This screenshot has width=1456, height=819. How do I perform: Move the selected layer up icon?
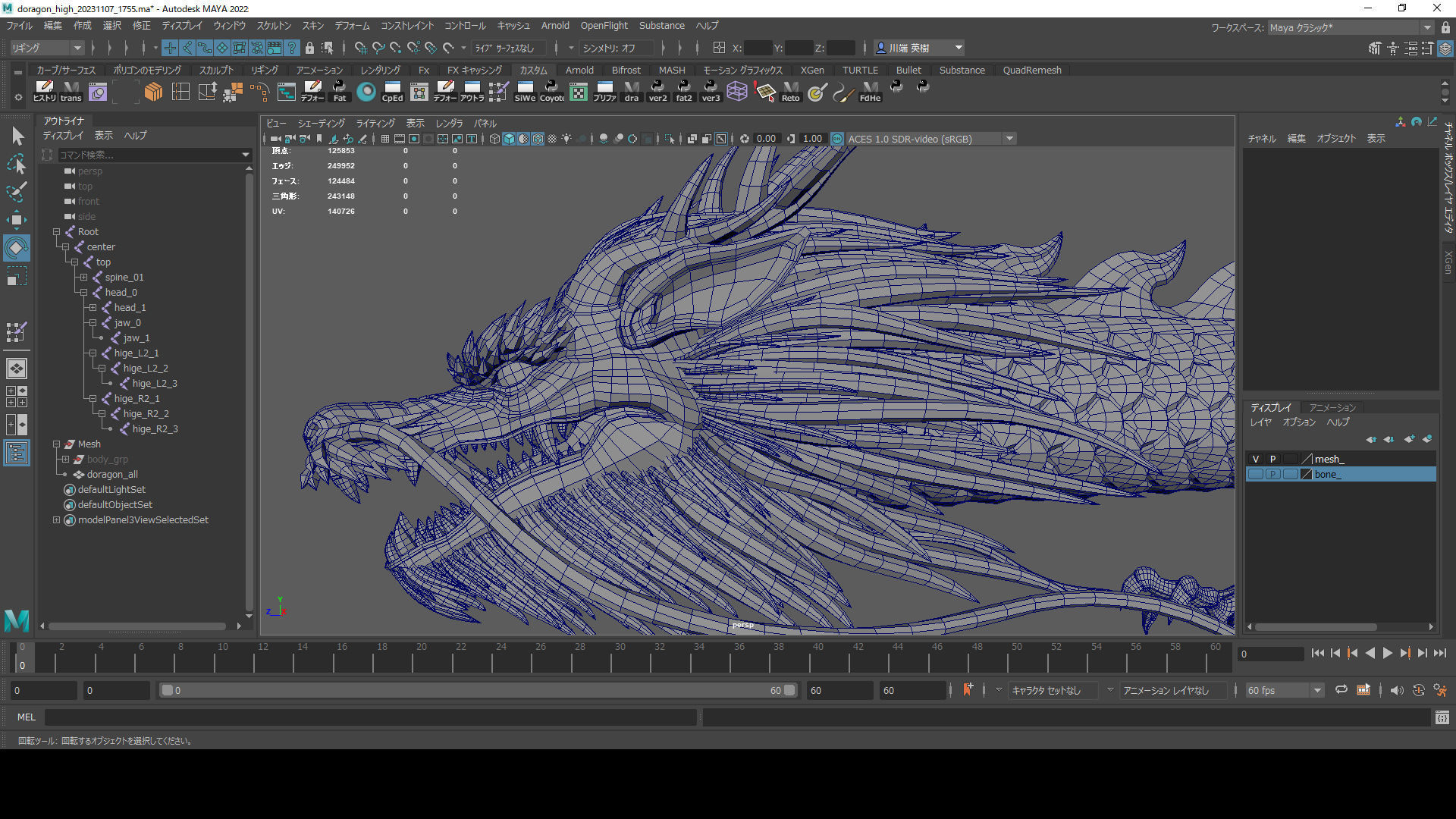(x=1371, y=439)
